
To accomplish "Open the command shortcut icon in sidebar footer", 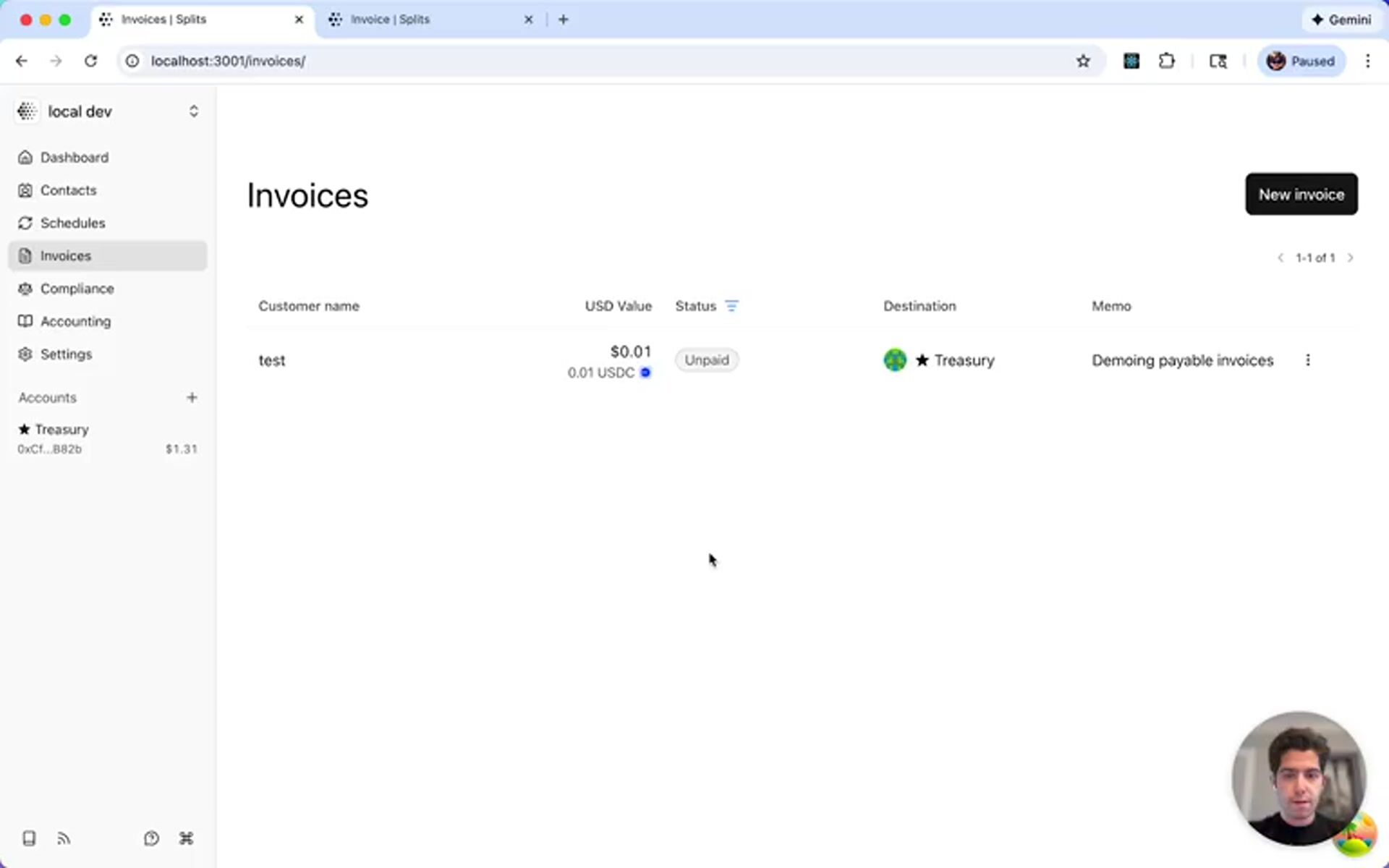I will pos(186,838).
